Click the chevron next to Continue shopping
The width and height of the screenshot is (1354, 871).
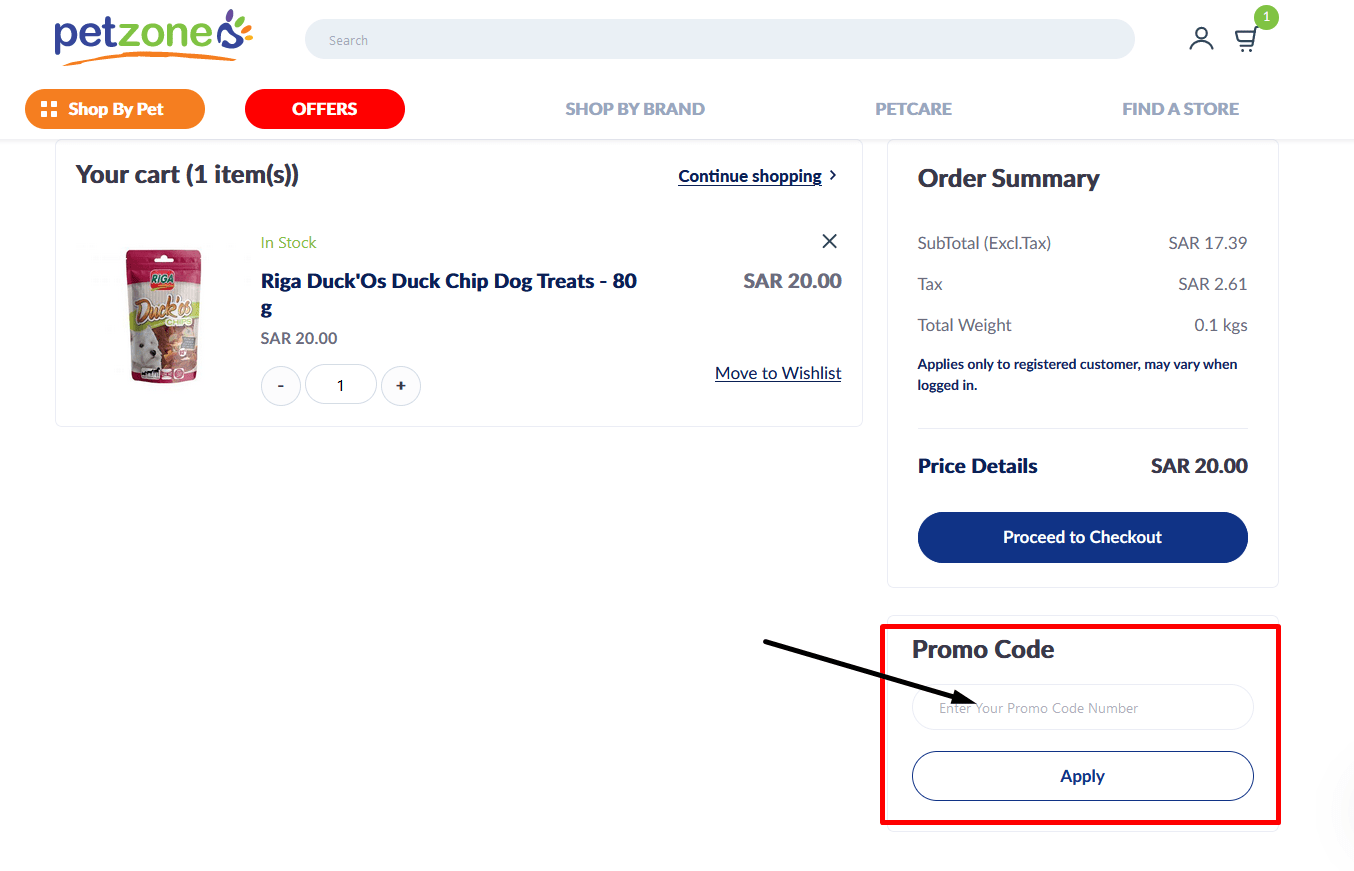tap(833, 175)
